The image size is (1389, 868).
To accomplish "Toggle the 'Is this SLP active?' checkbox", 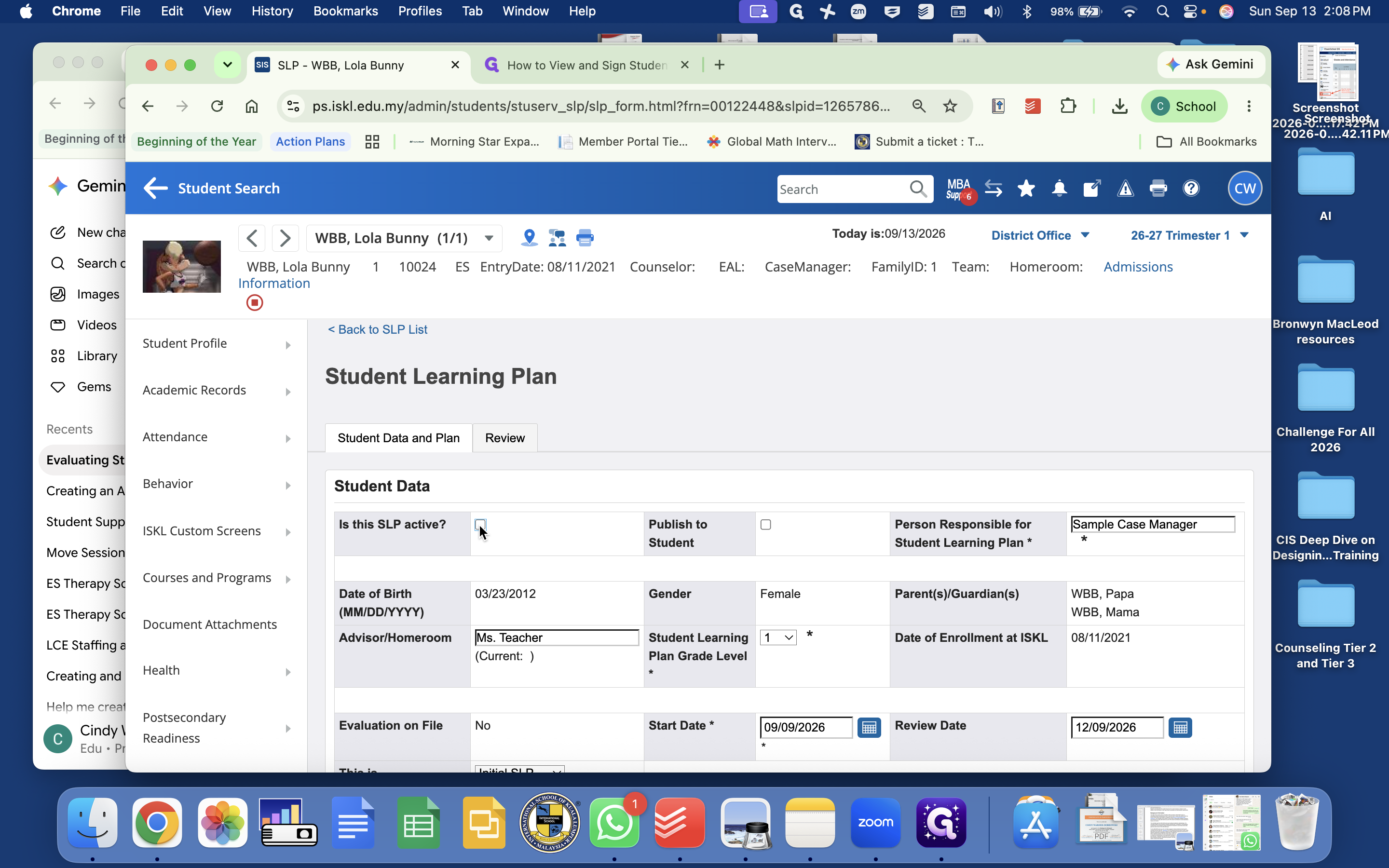I will click(480, 525).
